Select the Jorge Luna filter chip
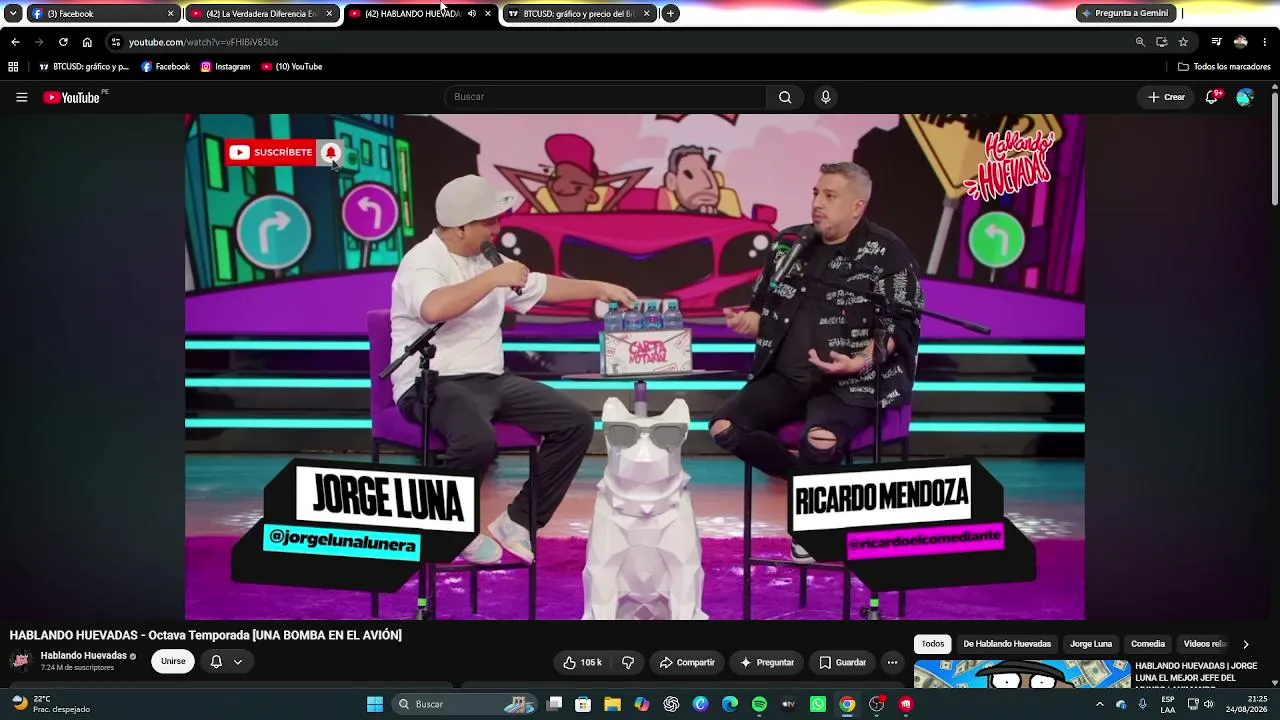The height and width of the screenshot is (720, 1280). (x=1091, y=645)
